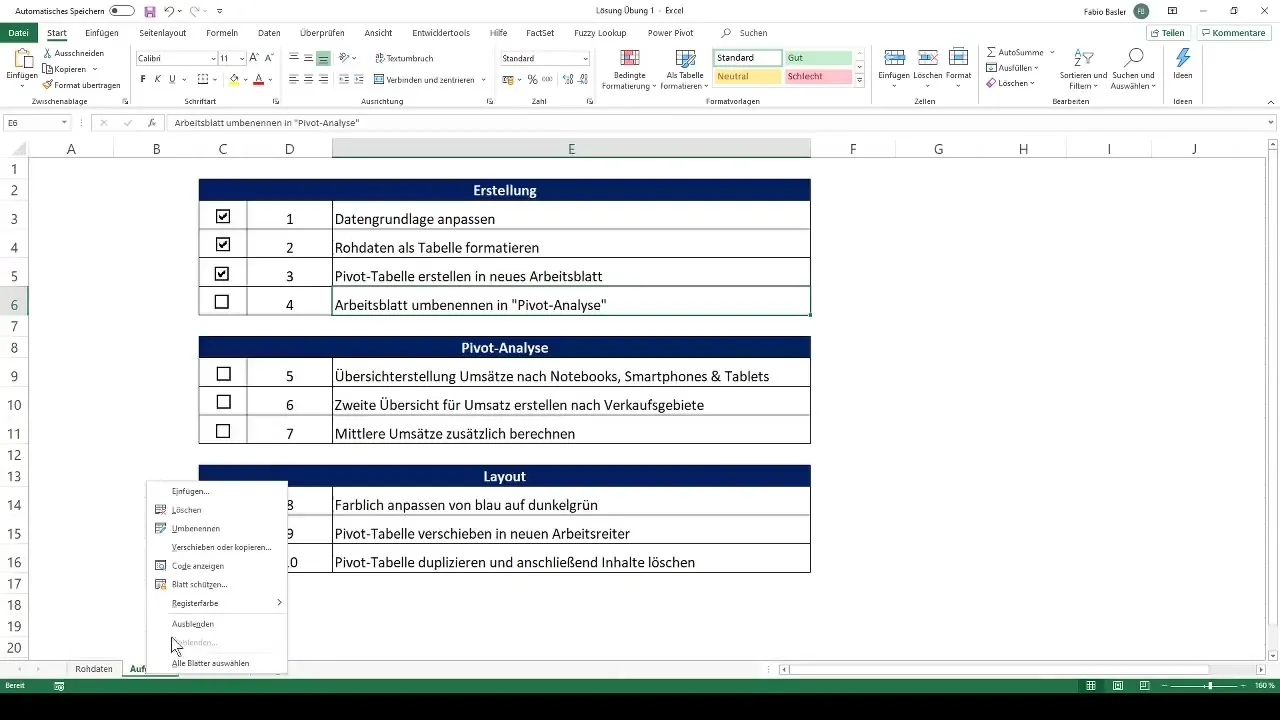Choose Verschieben oder kopieren in context menu
This screenshot has height=720, width=1280.
pyautogui.click(x=221, y=547)
